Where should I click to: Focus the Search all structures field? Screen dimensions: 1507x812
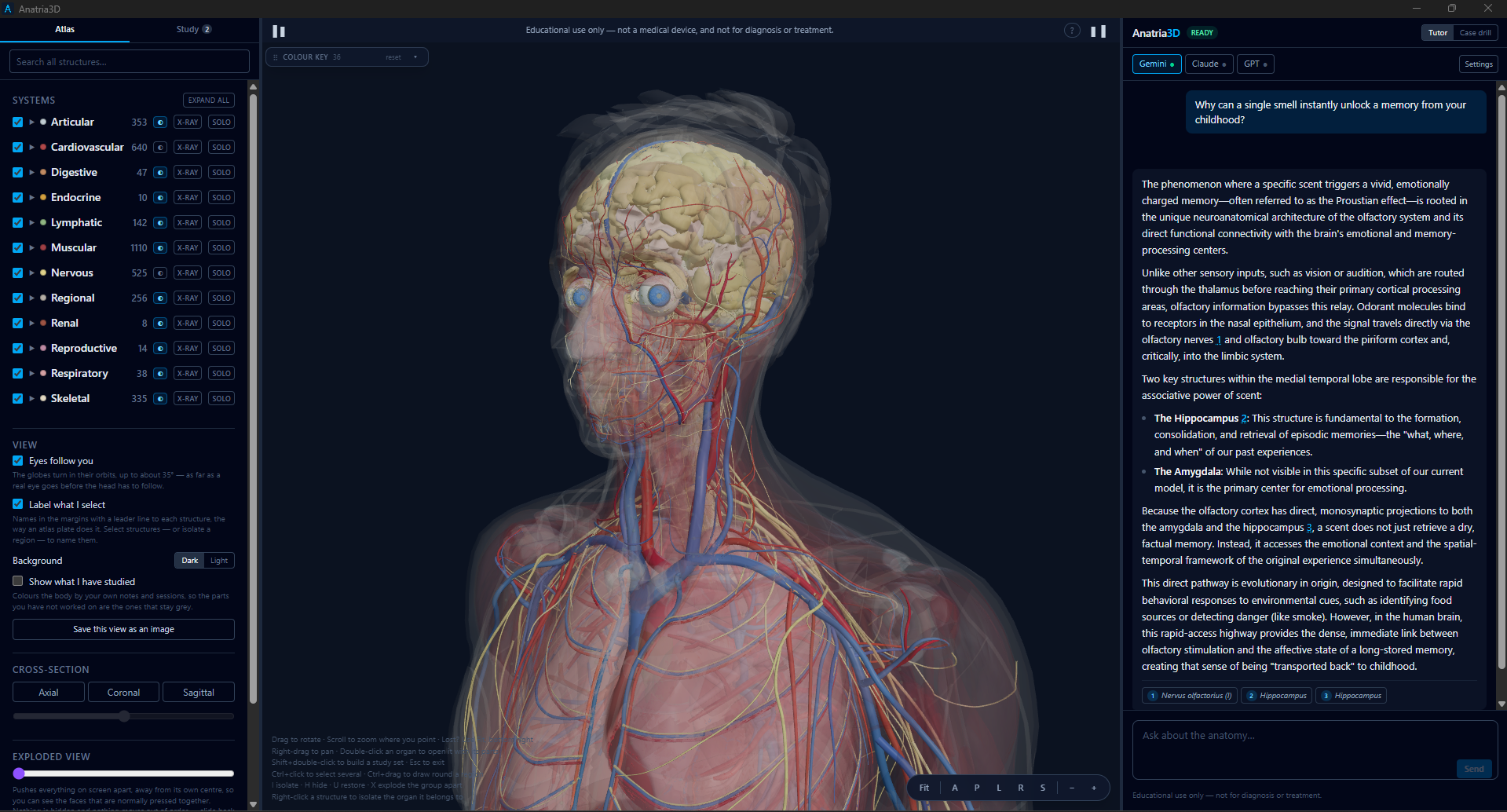pyautogui.click(x=130, y=62)
